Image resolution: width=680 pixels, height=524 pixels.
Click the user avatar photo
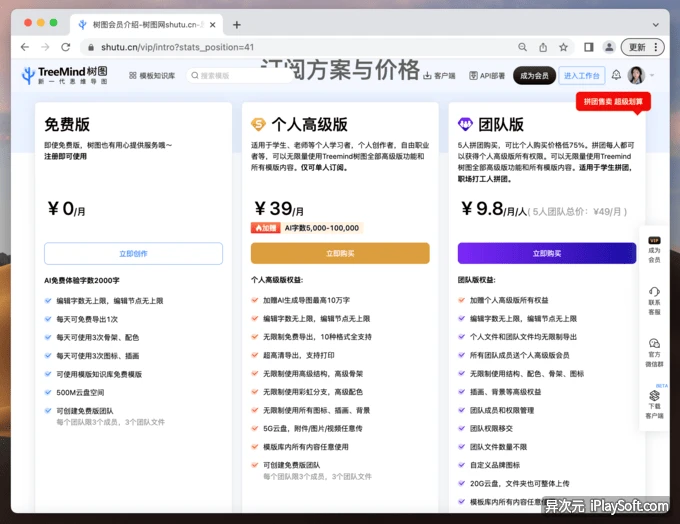click(x=636, y=75)
